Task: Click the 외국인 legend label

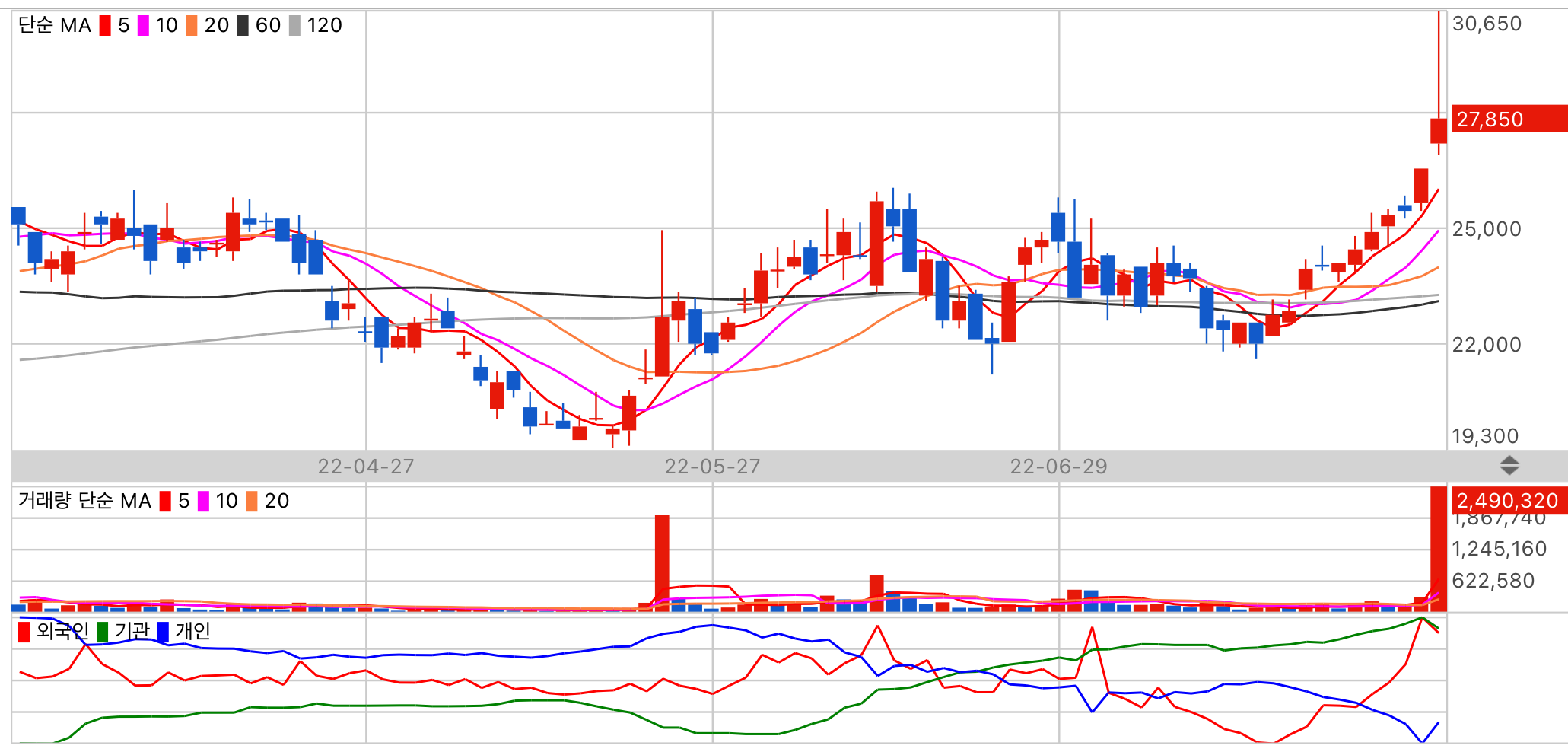Action: pos(62,631)
